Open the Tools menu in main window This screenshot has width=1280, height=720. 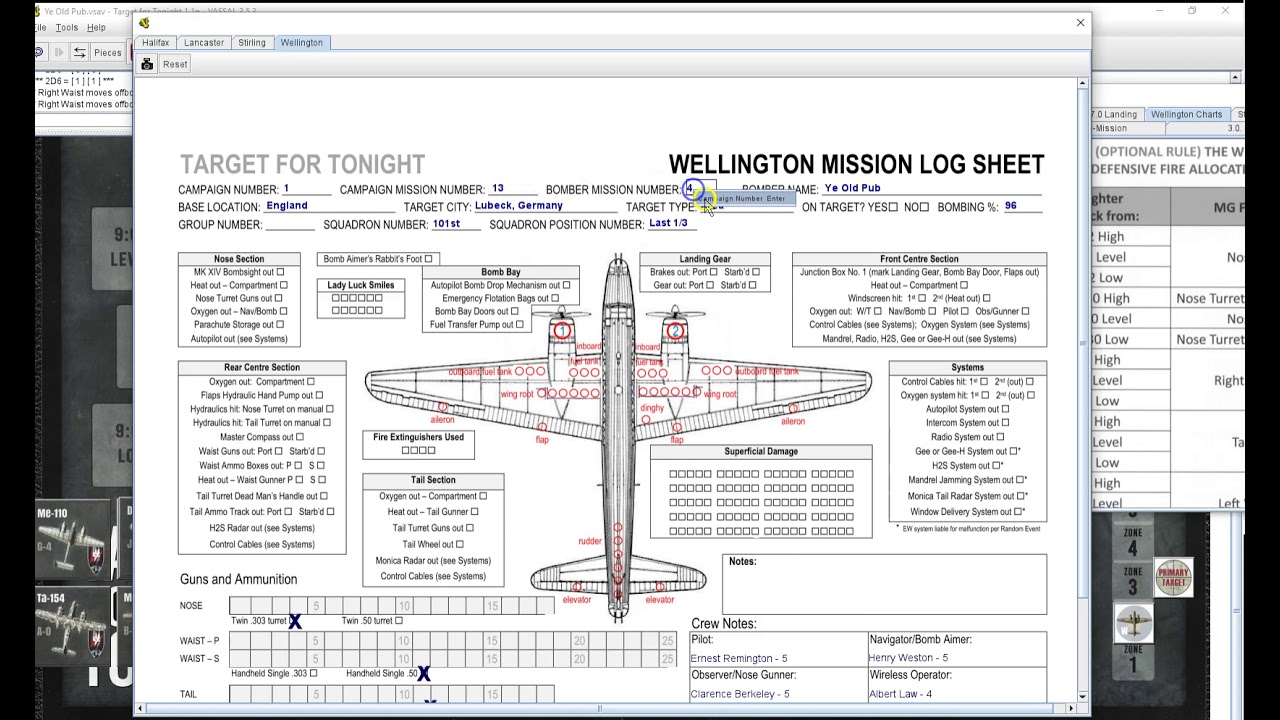coord(67,28)
